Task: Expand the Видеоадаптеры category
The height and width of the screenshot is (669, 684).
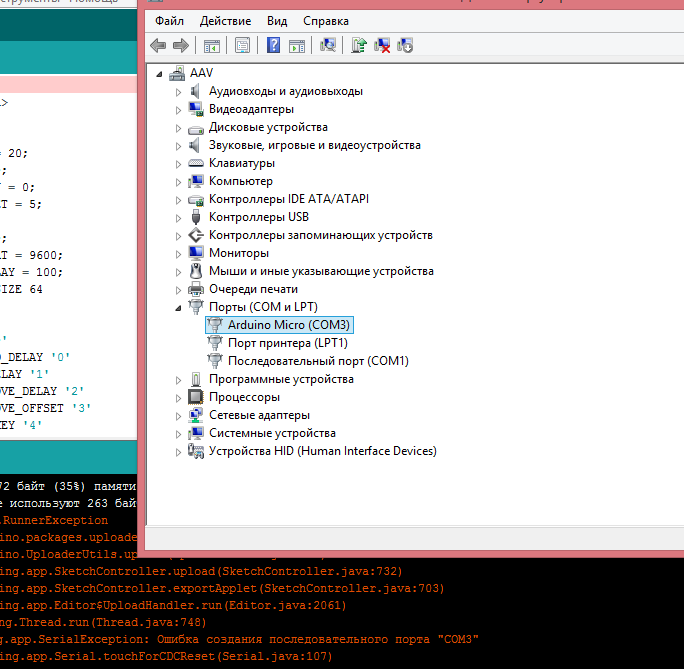Action: point(179,109)
